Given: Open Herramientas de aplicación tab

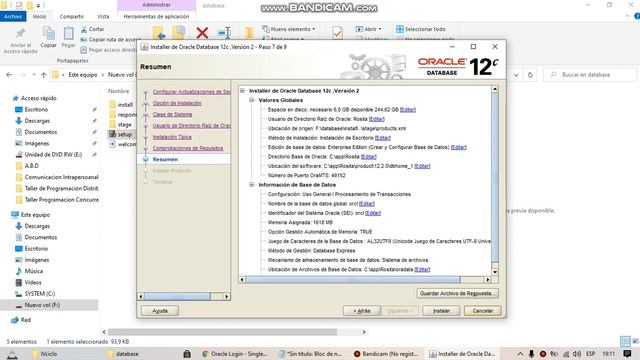Looking at the screenshot, I should [x=156, y=16].
